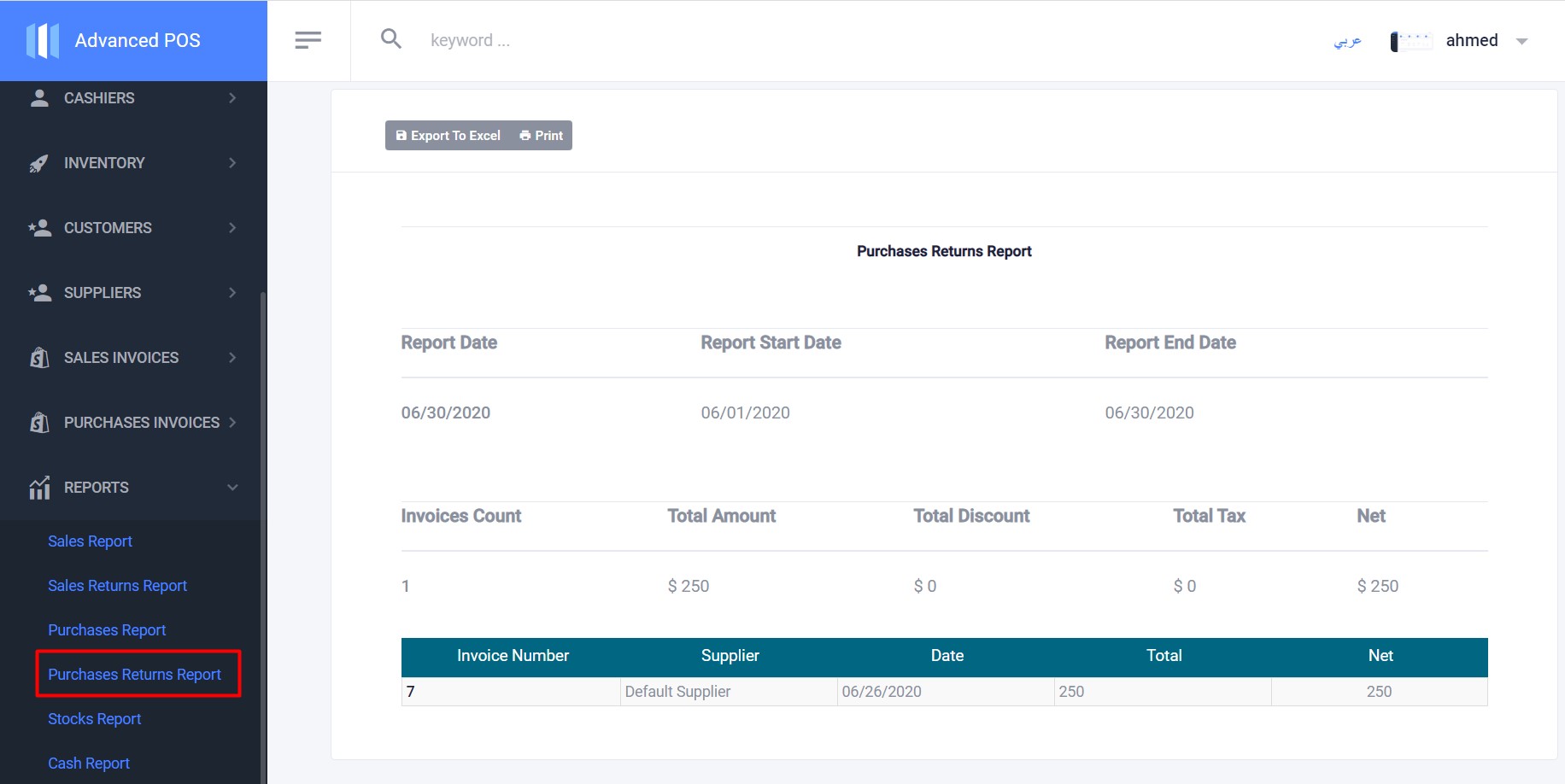Image resolution: width=1565 pixels, height=784 pixels.
Task: Click the Customers star-person icon
Action: (x=39, y=228)
